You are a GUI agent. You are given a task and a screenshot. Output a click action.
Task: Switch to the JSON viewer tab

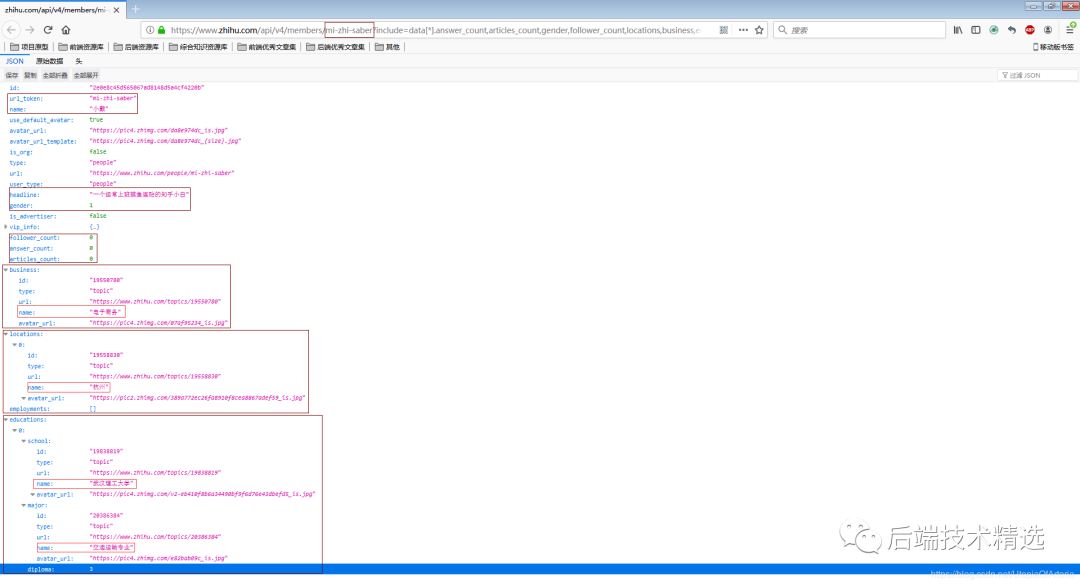point(14,61)
